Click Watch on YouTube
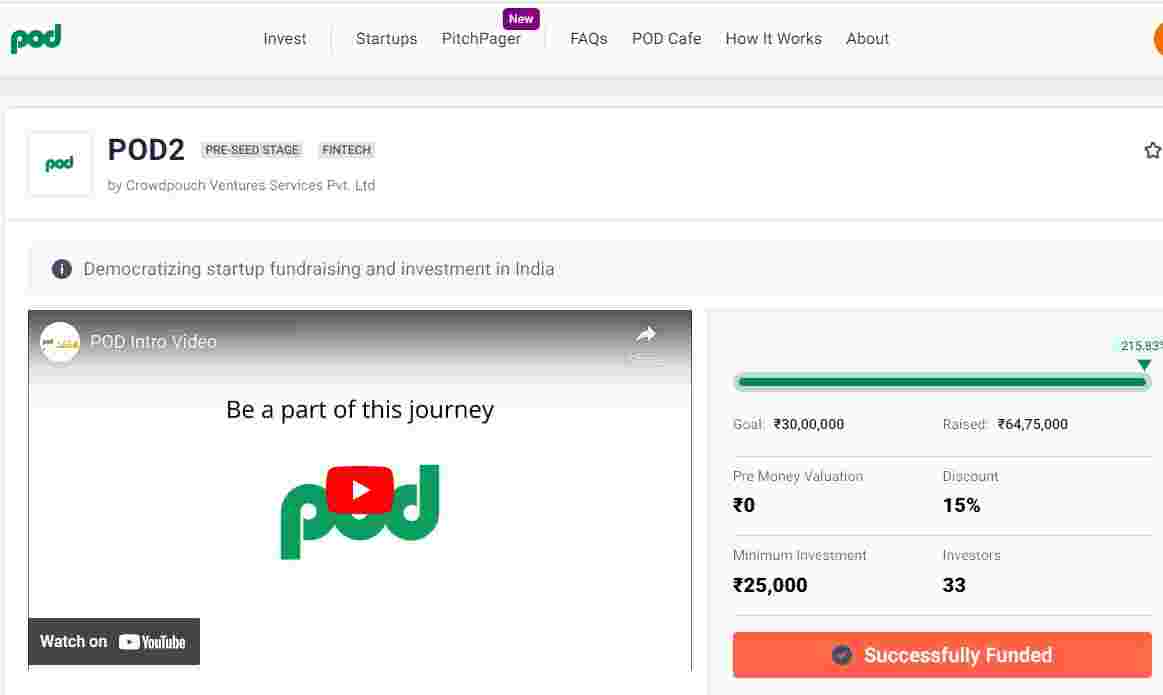The image size is (1163, 695). click(x=114, y=642)
